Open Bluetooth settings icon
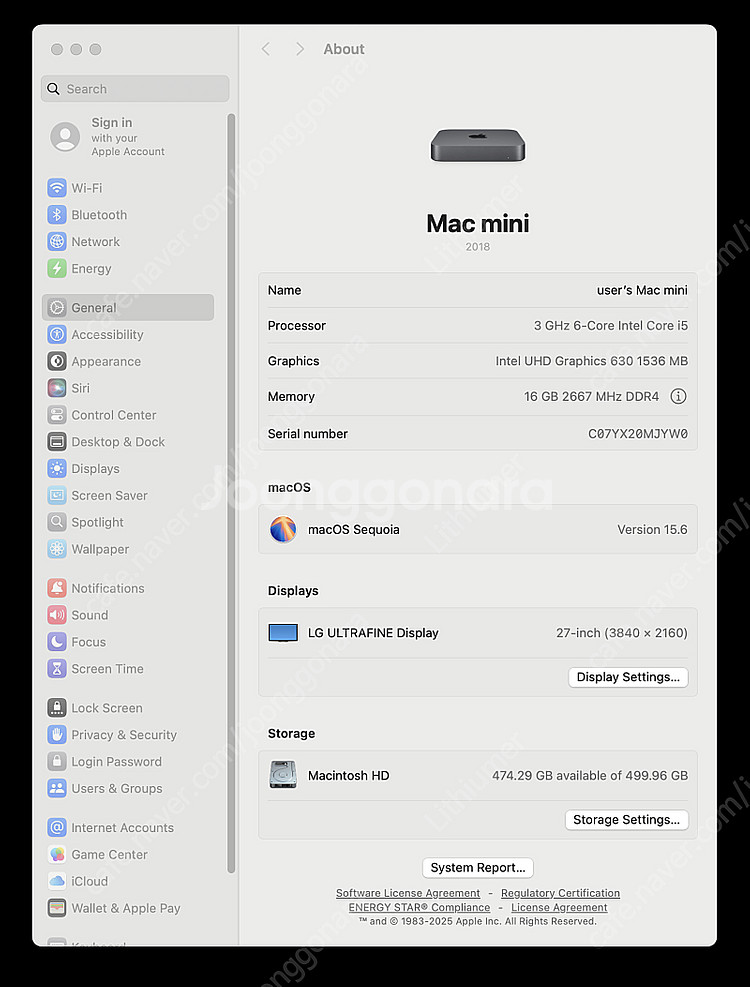Screen dimensions: 750x987 click(x=57, y=215)
